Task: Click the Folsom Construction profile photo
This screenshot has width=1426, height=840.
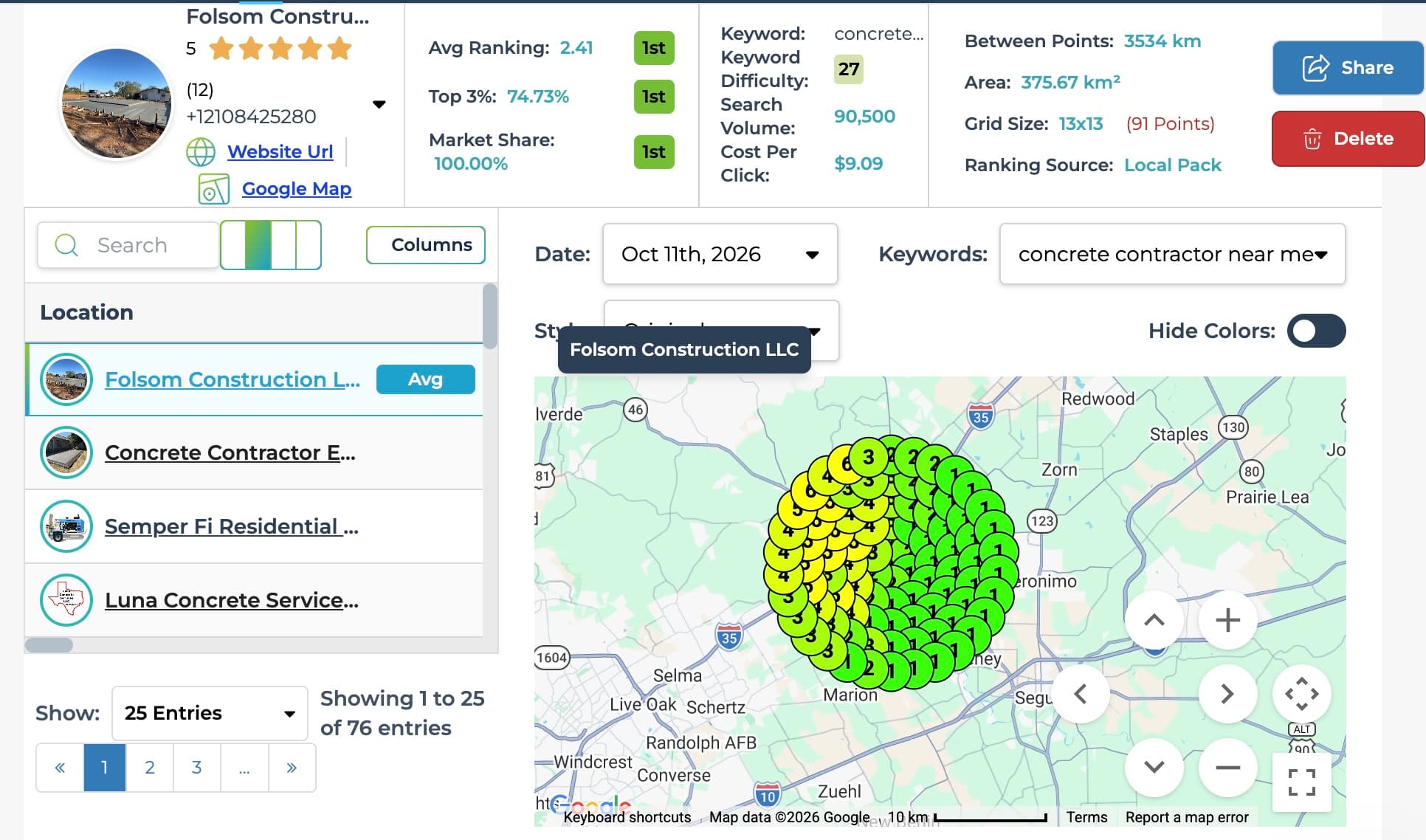Action: click(x=117, y=104)
